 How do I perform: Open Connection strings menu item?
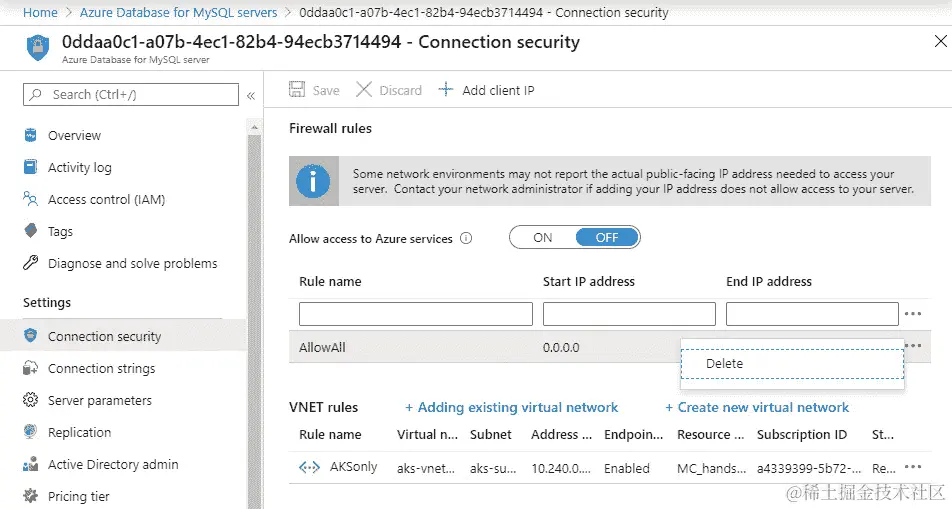click(x=101, y=368)
